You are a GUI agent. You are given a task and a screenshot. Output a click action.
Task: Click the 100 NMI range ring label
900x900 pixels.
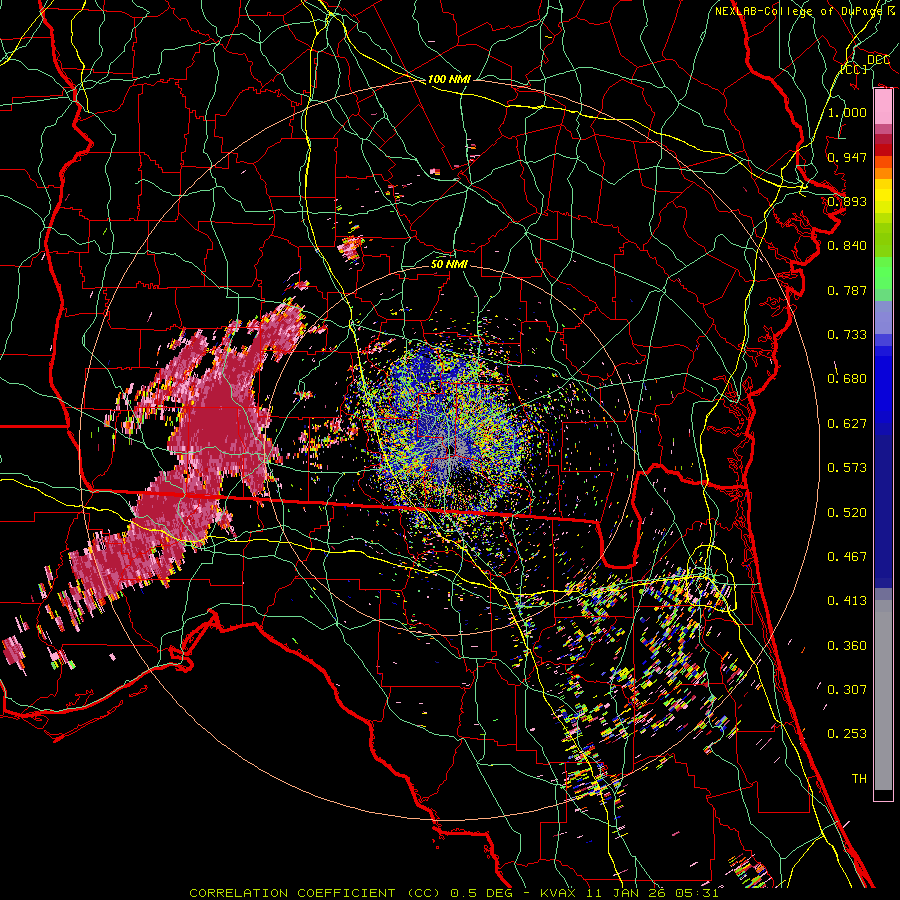tap(449, 79)
